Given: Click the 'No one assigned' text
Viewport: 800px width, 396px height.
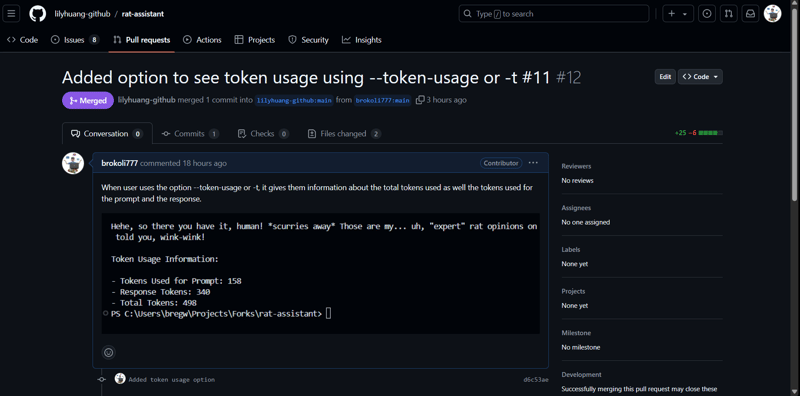Looking at the screenshot, I should point(586,222).
